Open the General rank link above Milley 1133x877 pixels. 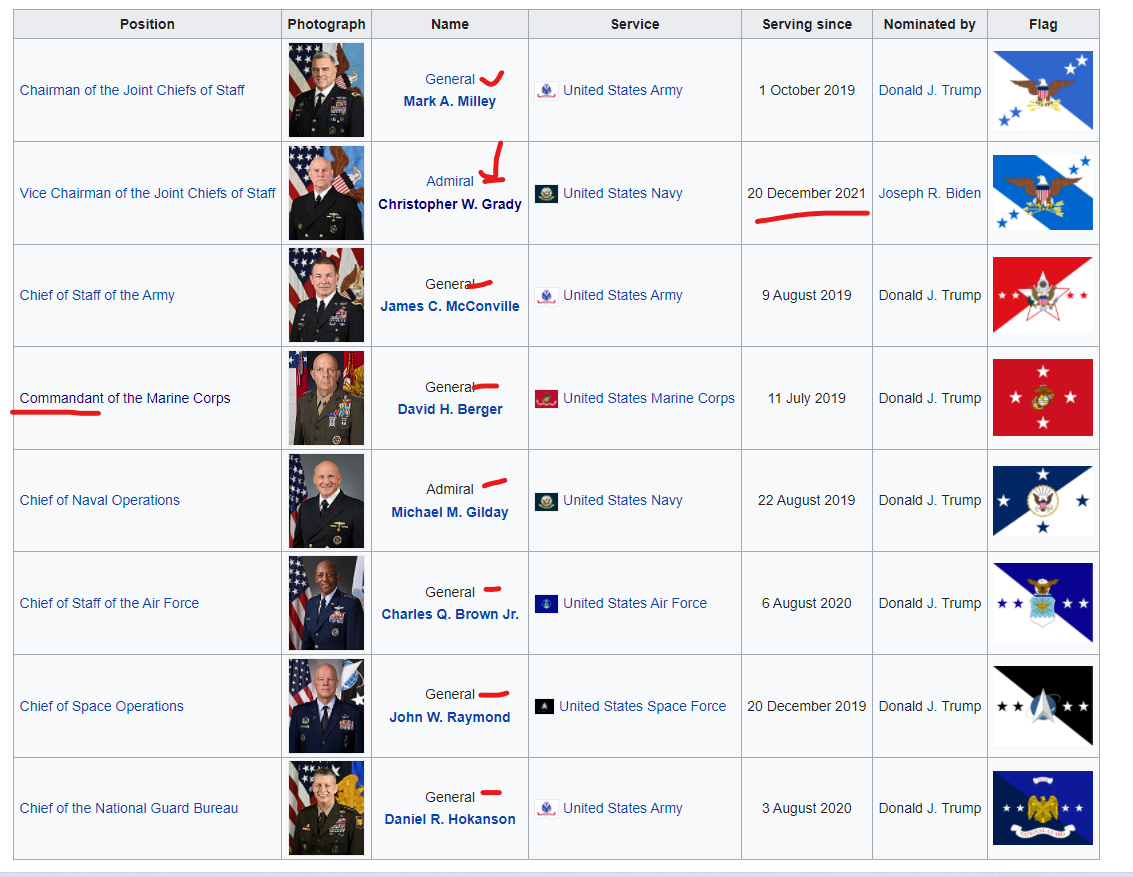point(449,79)
